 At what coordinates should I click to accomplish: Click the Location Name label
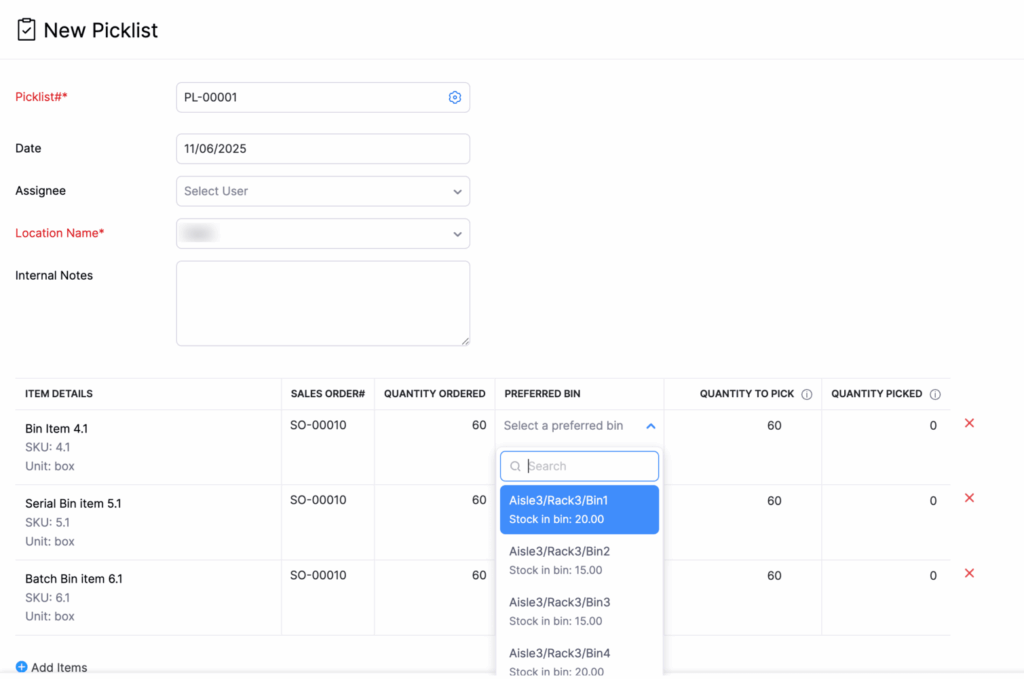pyautogui.click(x=59, y=233)
